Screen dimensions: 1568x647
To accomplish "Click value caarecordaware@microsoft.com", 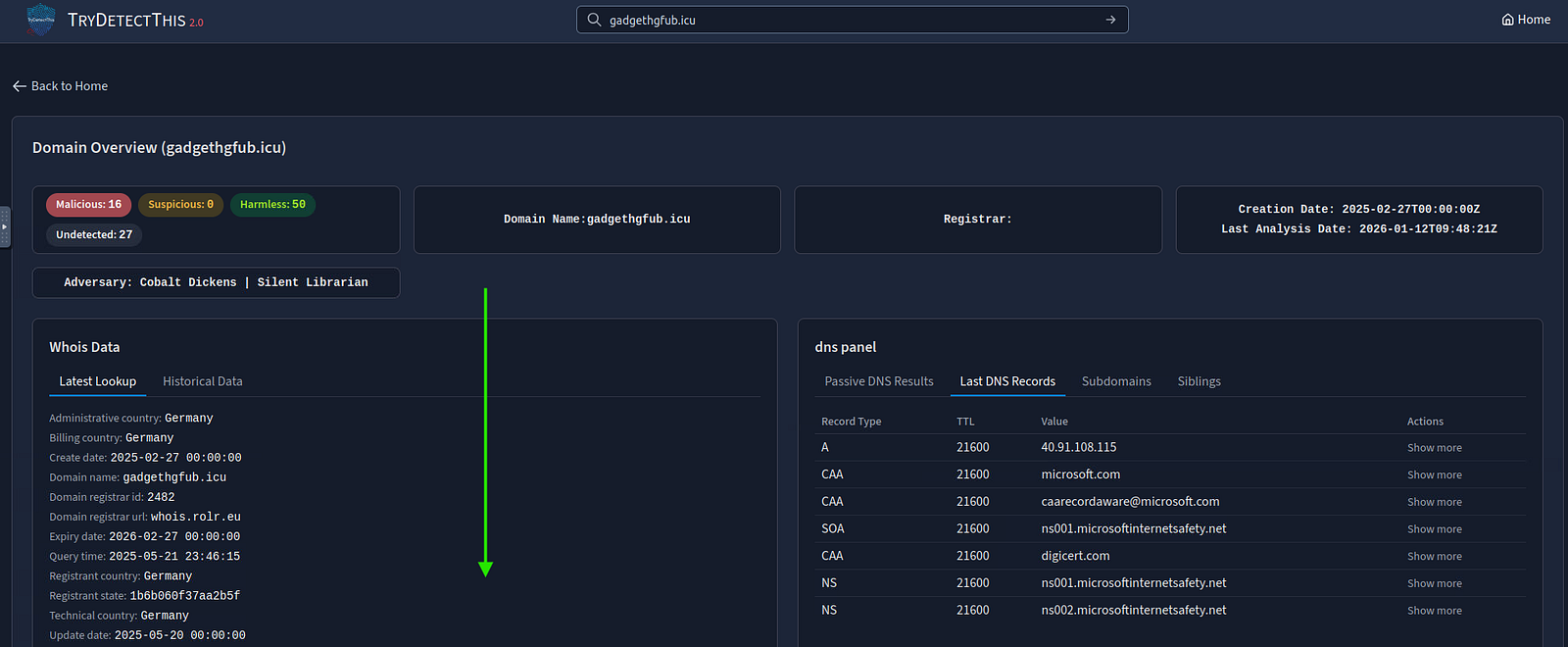I will point(1130,502).
